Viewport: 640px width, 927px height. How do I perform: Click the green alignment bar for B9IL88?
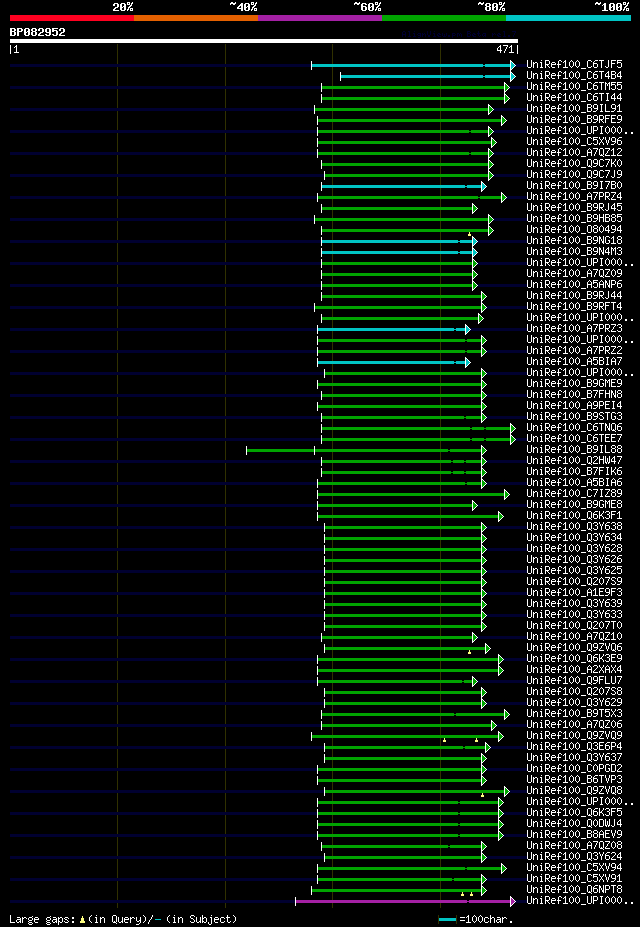366,450
